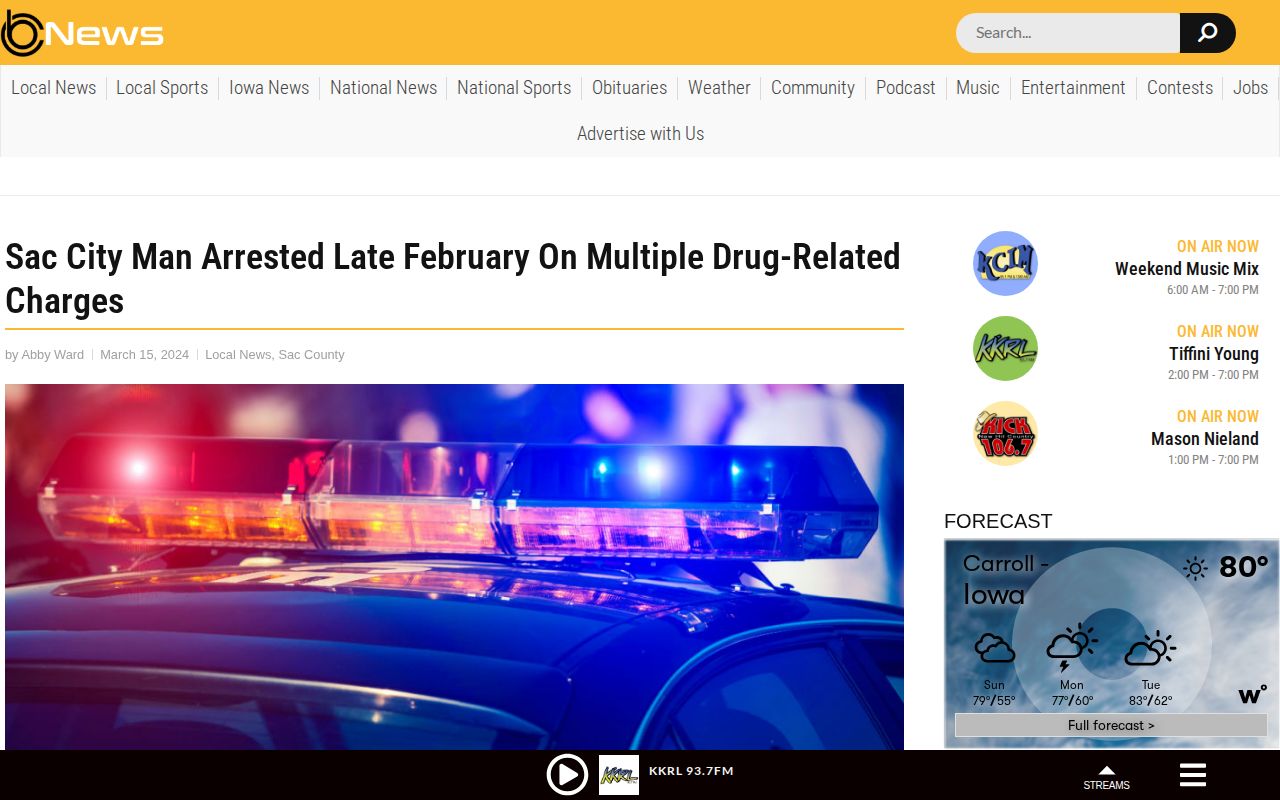Open the Contests page

[1180, 88]
